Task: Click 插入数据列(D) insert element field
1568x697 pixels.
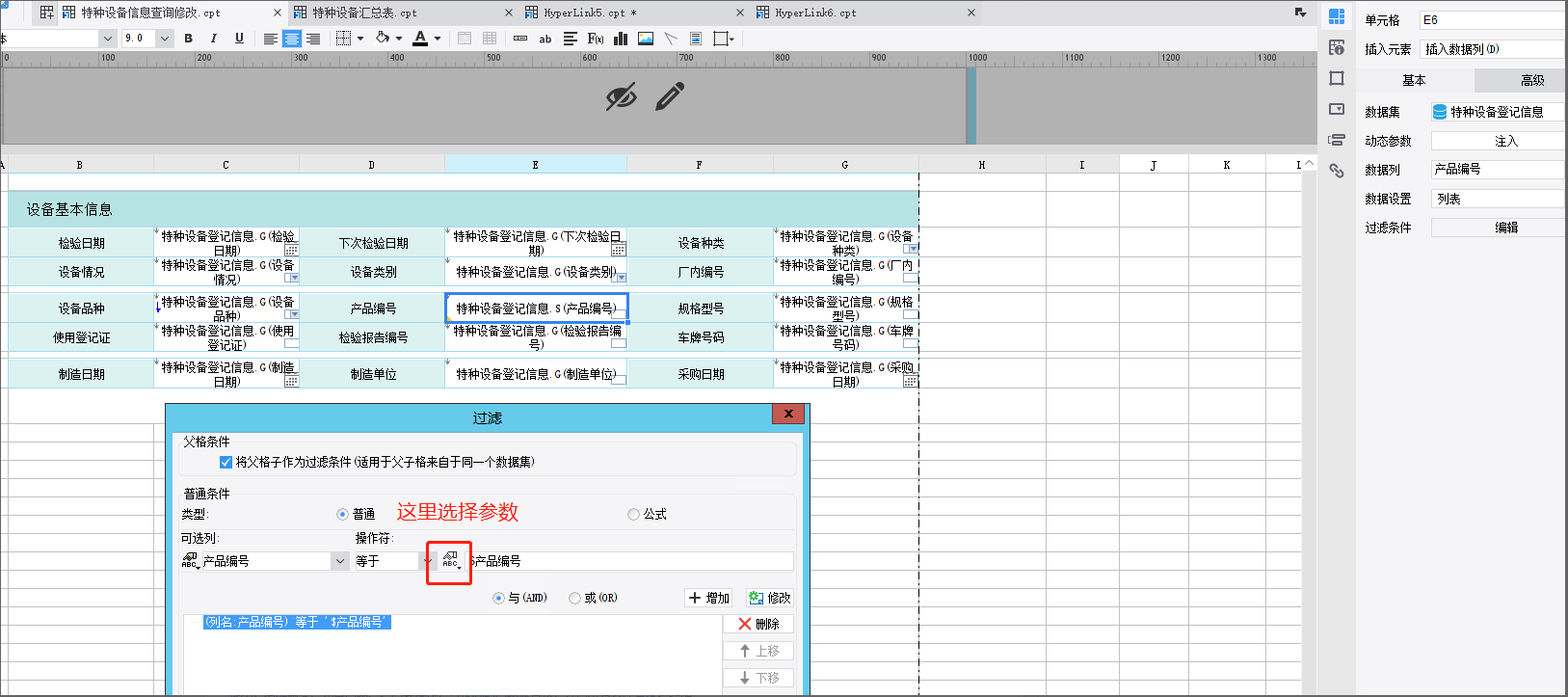Action: click(1494, 49)
